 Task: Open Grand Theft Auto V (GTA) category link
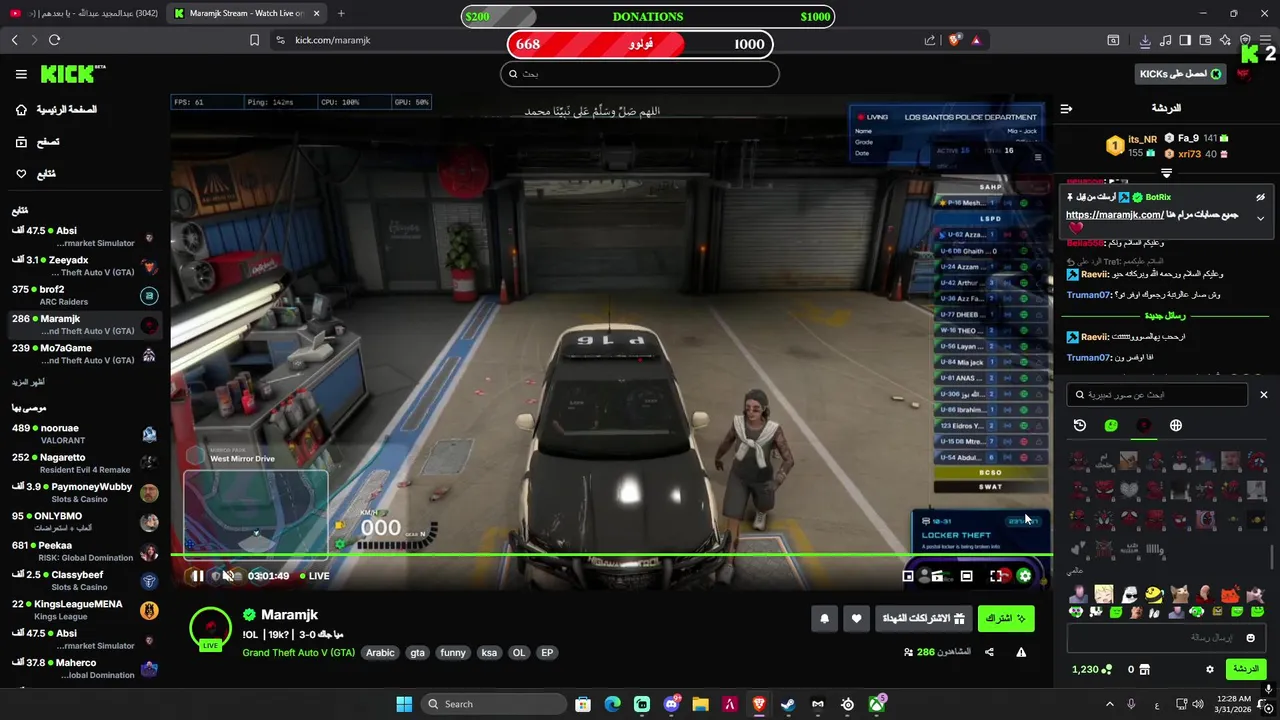[x=298, y=653]
